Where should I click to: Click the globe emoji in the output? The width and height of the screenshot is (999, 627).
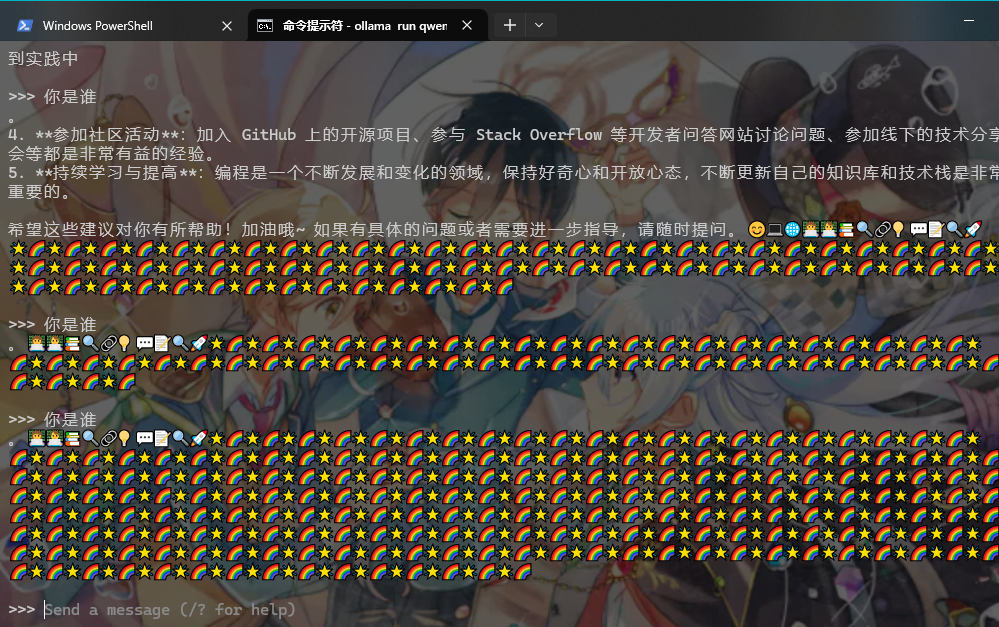click(792, 229)
